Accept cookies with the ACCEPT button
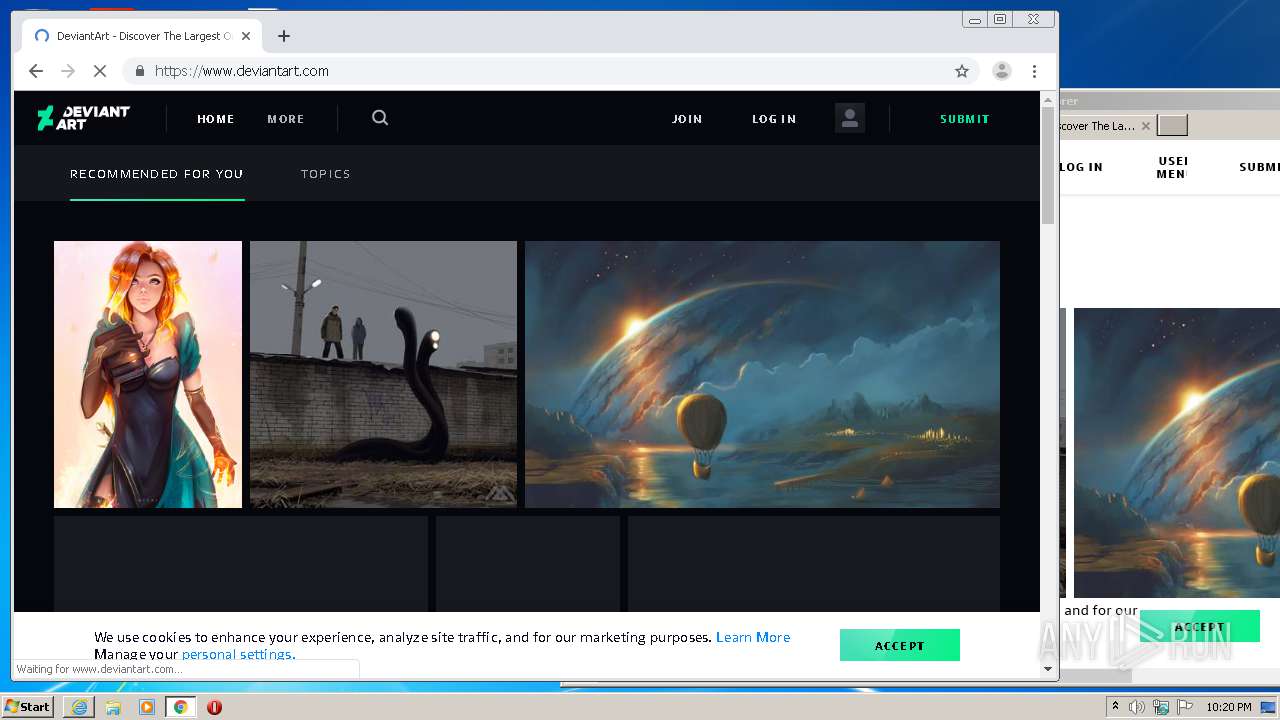Screen dimensions: 1280x720 tap(900, 645)
